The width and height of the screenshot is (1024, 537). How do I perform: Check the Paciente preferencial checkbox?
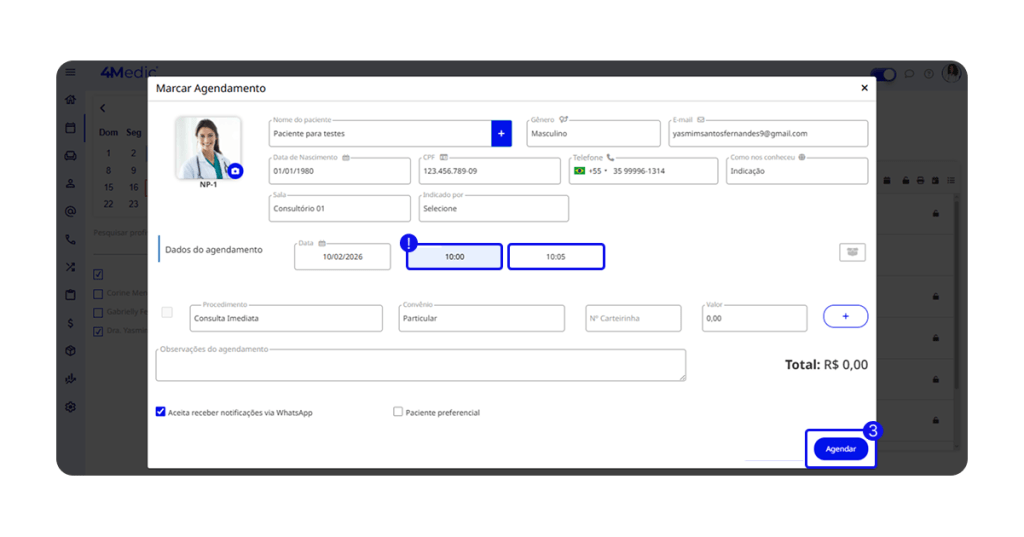[x=398, y=411]
